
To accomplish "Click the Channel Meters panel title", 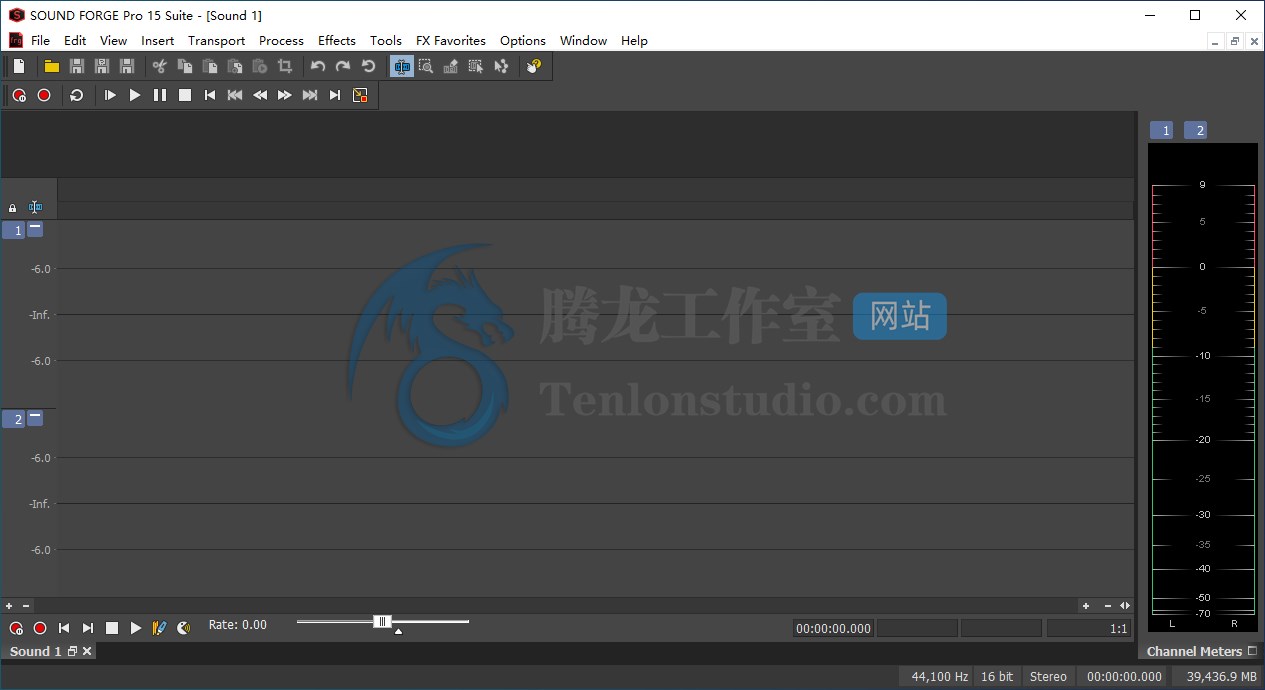I will pyautogui.click(x=1194, y=651).
